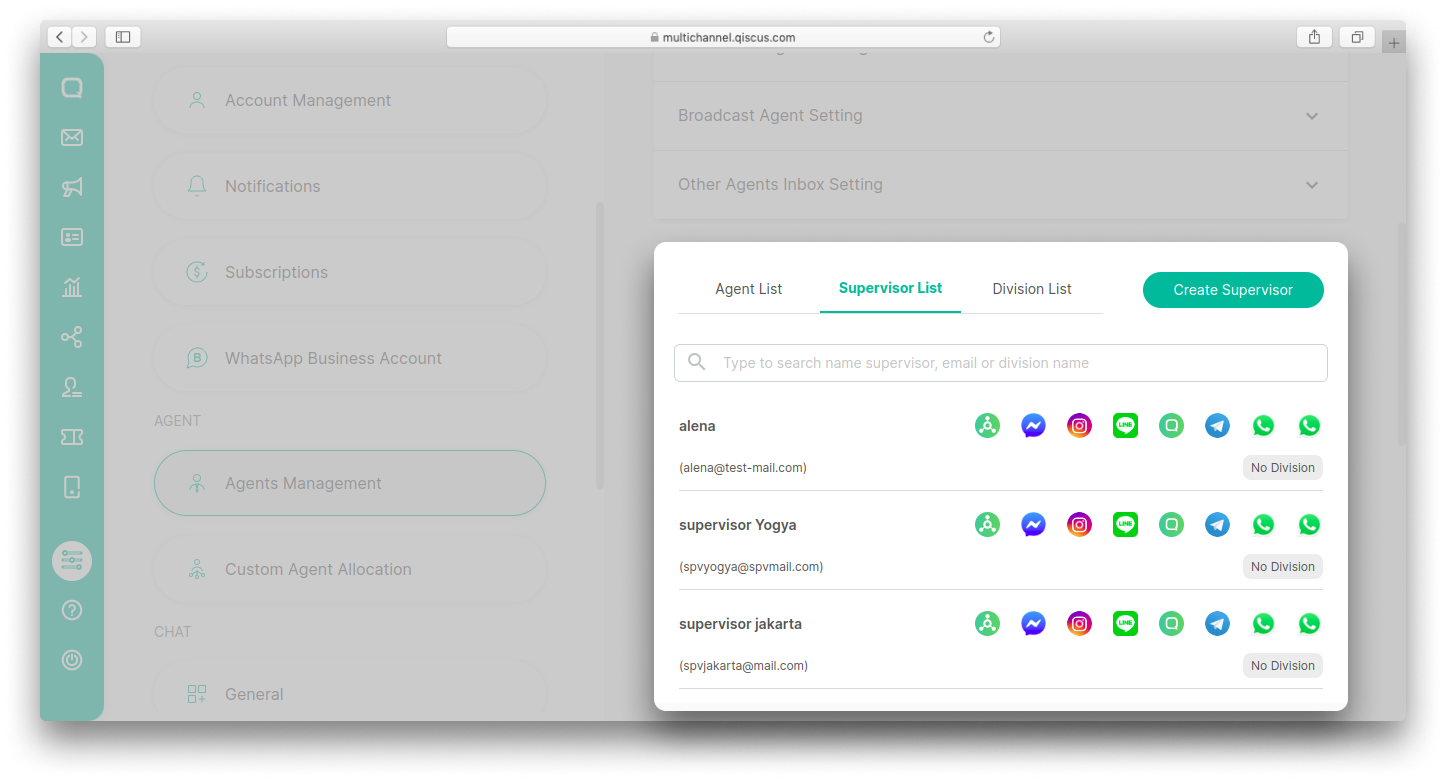This screenshot has width=1446, height=781.
Task: Click supervisor jakarta's No Division badge
Action: 1283,666
